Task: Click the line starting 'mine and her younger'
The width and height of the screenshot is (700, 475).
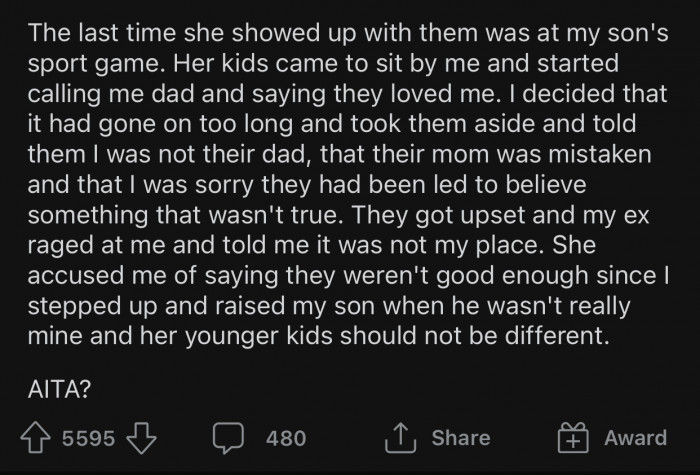Action: point(319,336)
